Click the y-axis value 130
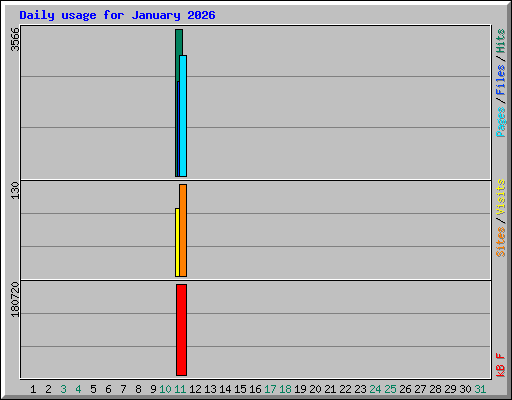The height and width of the screenshot is (400, 512). point(15,190)
